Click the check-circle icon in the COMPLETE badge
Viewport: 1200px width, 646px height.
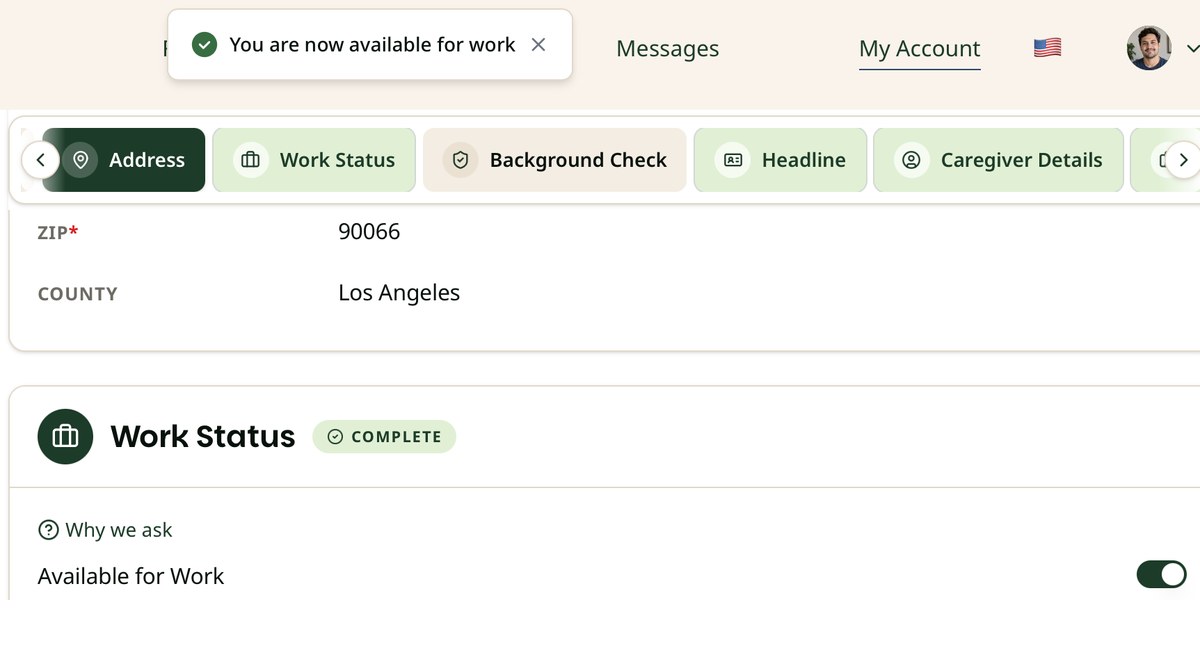pos(335,437)
